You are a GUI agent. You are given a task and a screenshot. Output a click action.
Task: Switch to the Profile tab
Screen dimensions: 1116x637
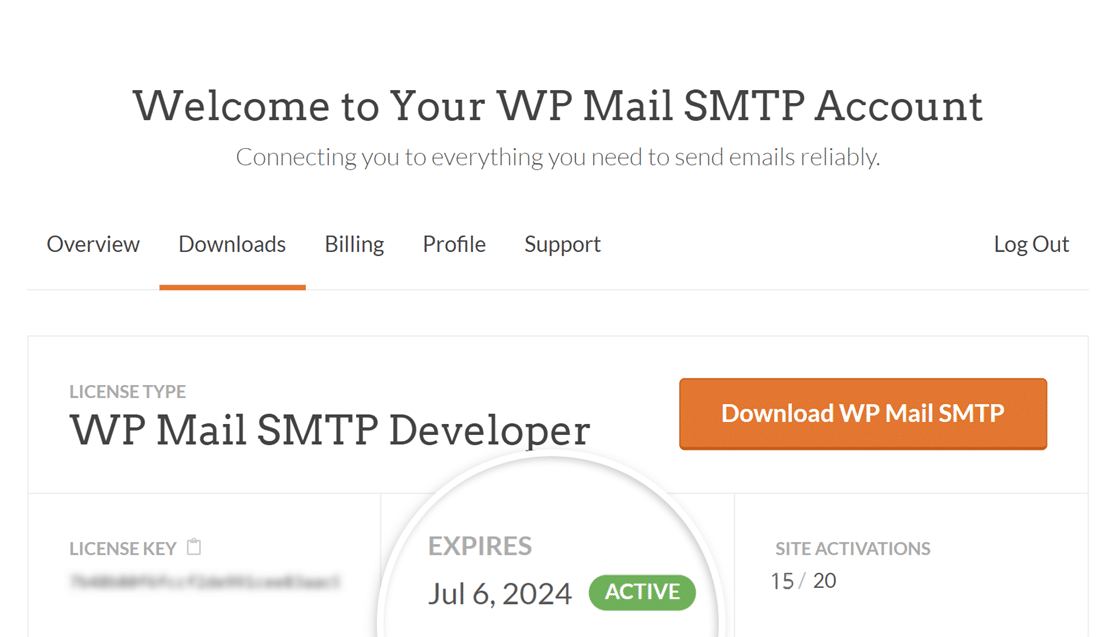pos(454,244)
